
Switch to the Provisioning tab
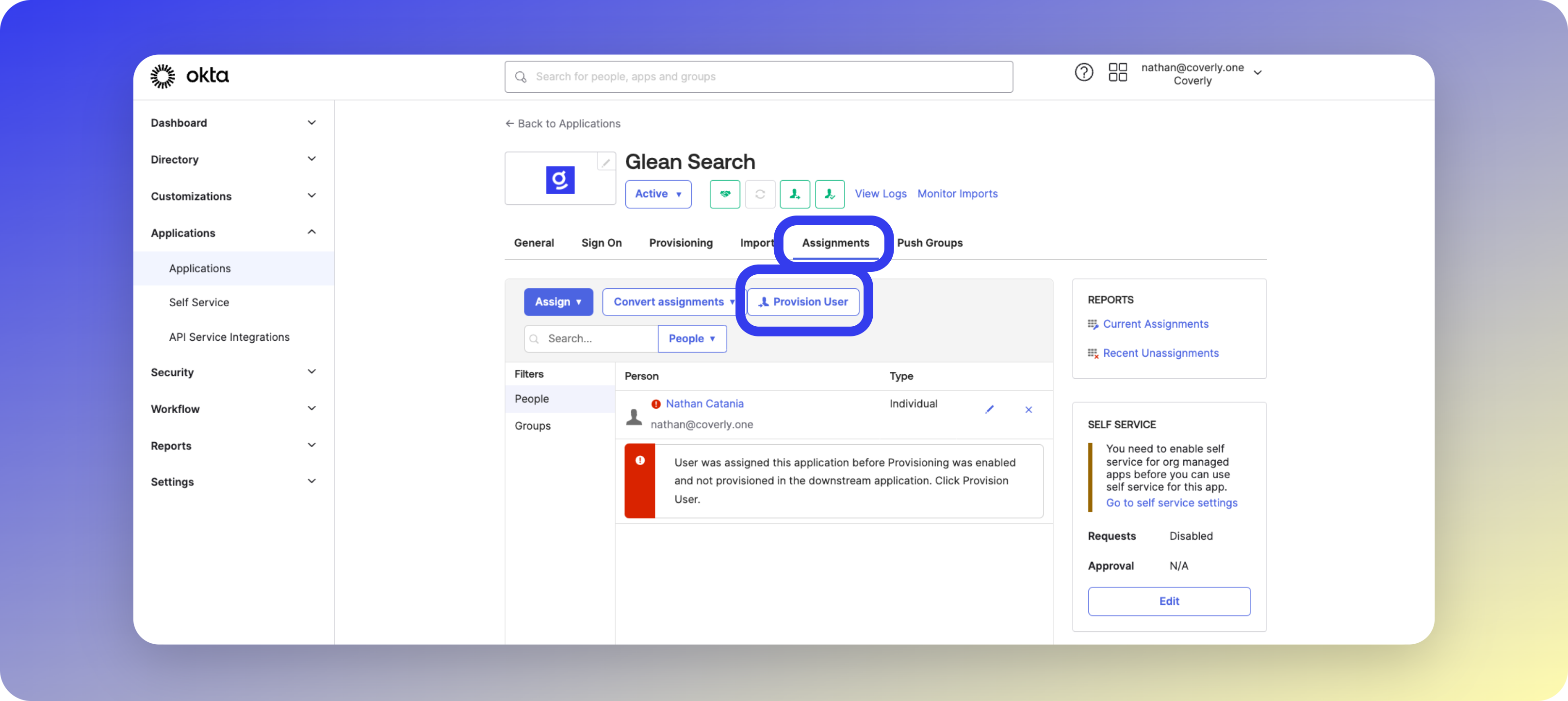coord(681,242)
